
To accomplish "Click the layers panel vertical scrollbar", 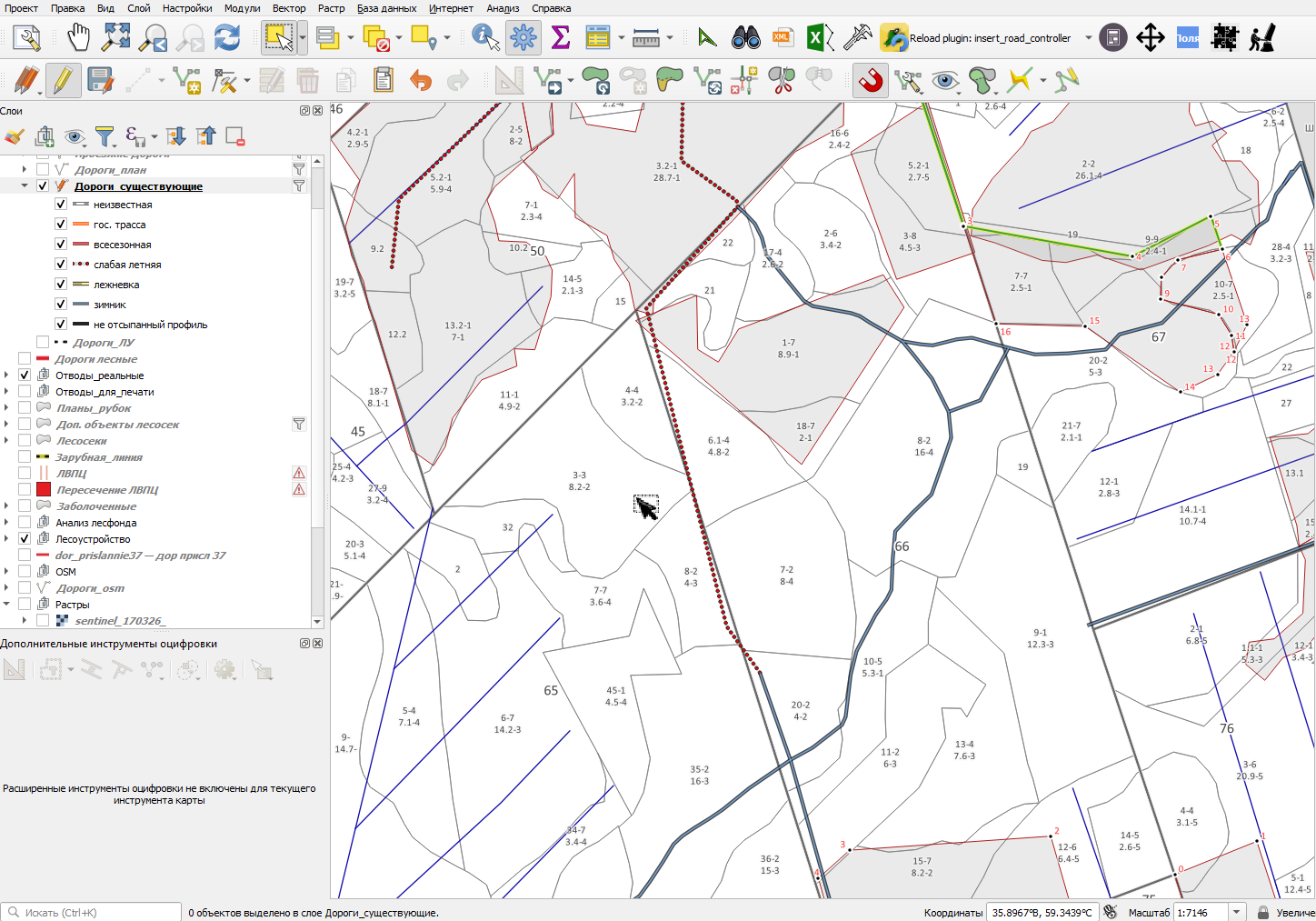I will point(317,391).
